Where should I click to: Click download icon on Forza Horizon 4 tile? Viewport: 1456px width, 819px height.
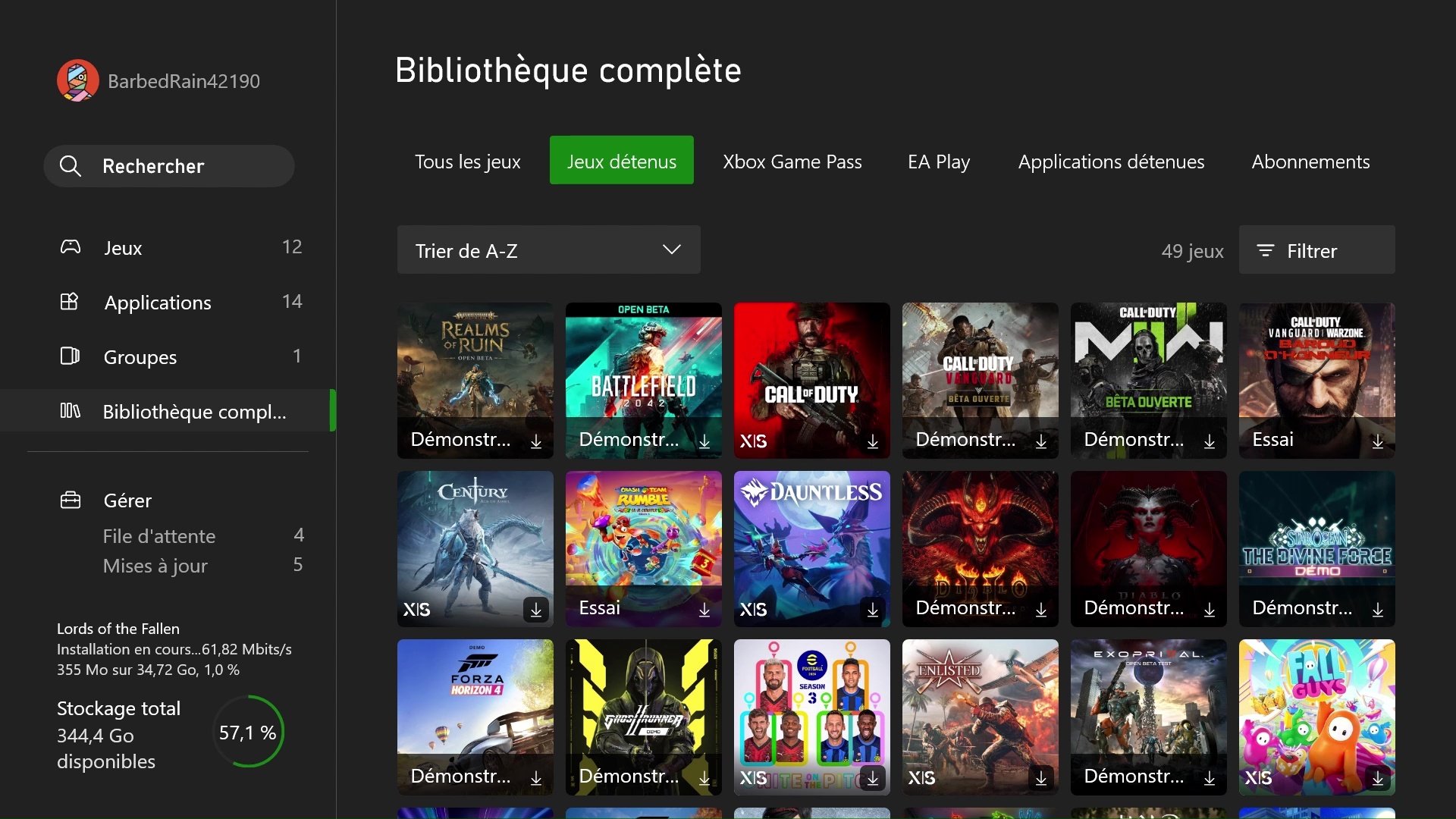pos(536,777)
